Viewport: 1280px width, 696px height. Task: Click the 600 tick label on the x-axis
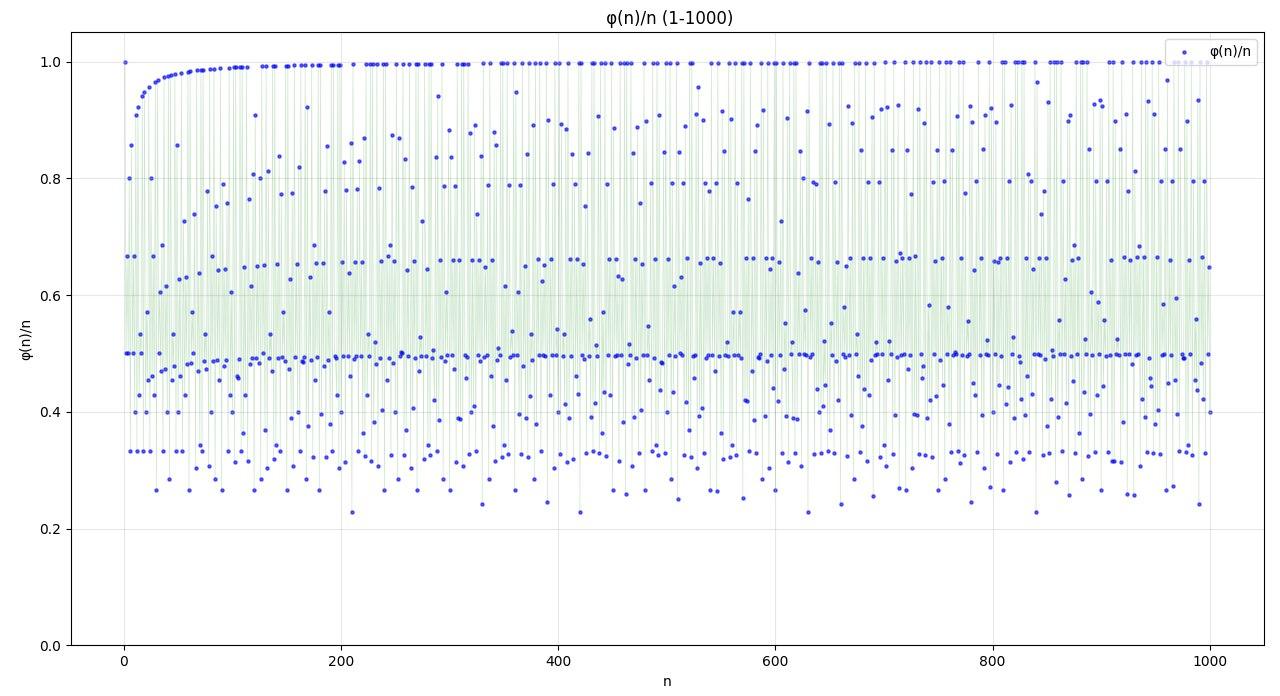point(776,661)
